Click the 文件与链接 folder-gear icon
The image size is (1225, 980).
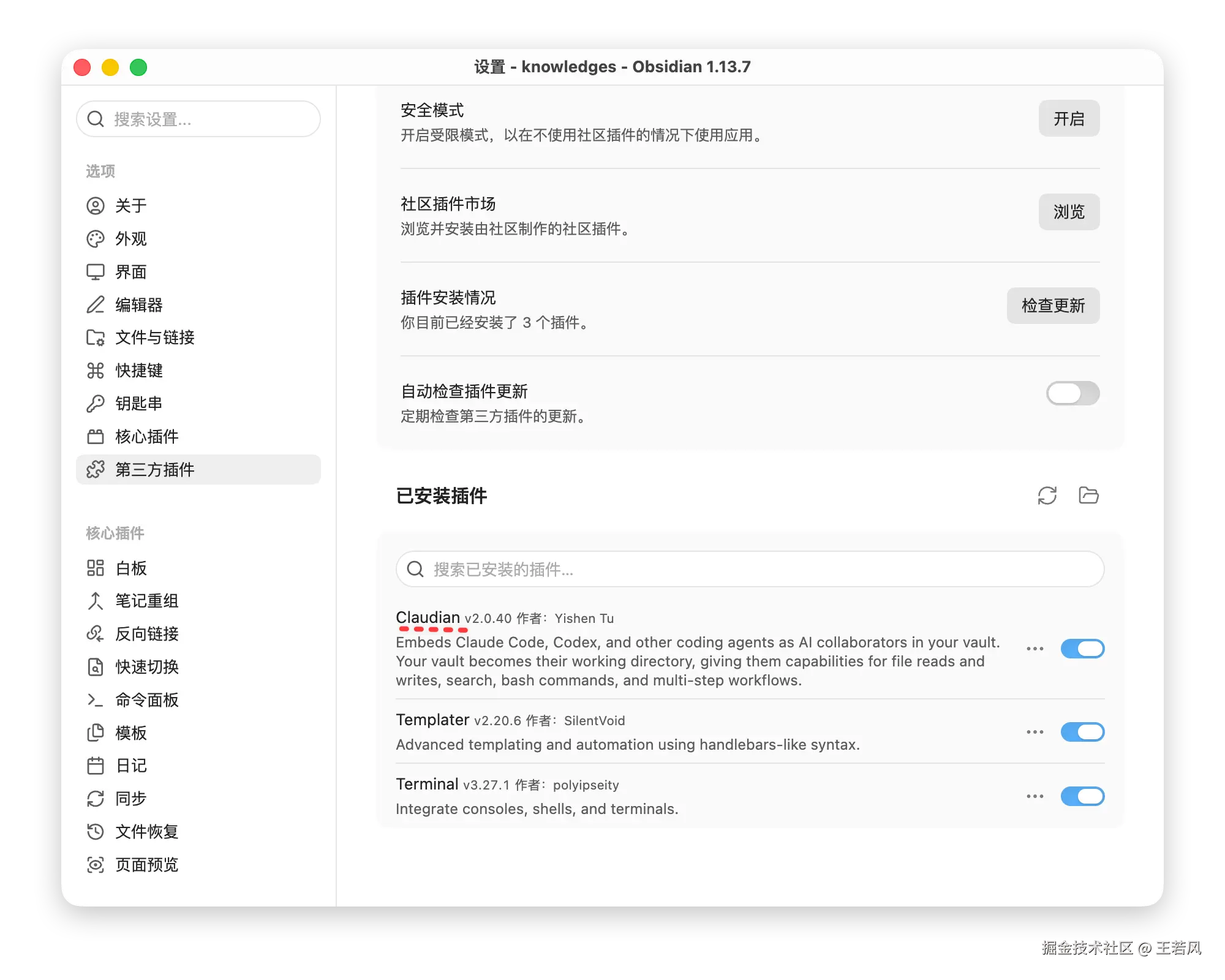tap(96, 337)
